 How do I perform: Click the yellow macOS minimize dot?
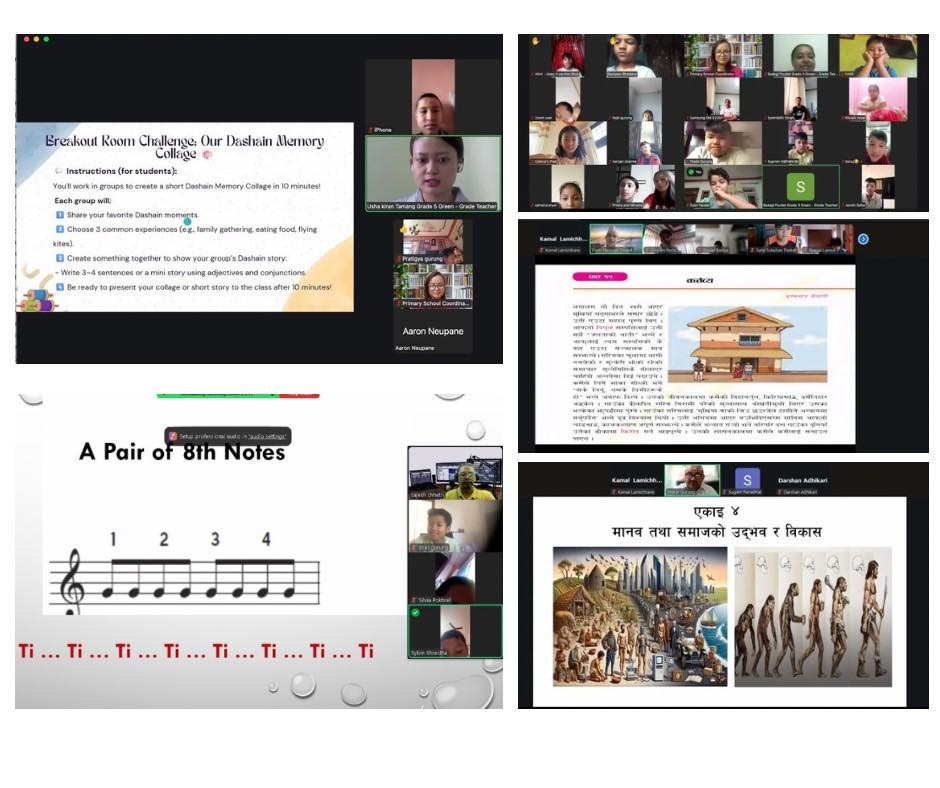(37, 40)
